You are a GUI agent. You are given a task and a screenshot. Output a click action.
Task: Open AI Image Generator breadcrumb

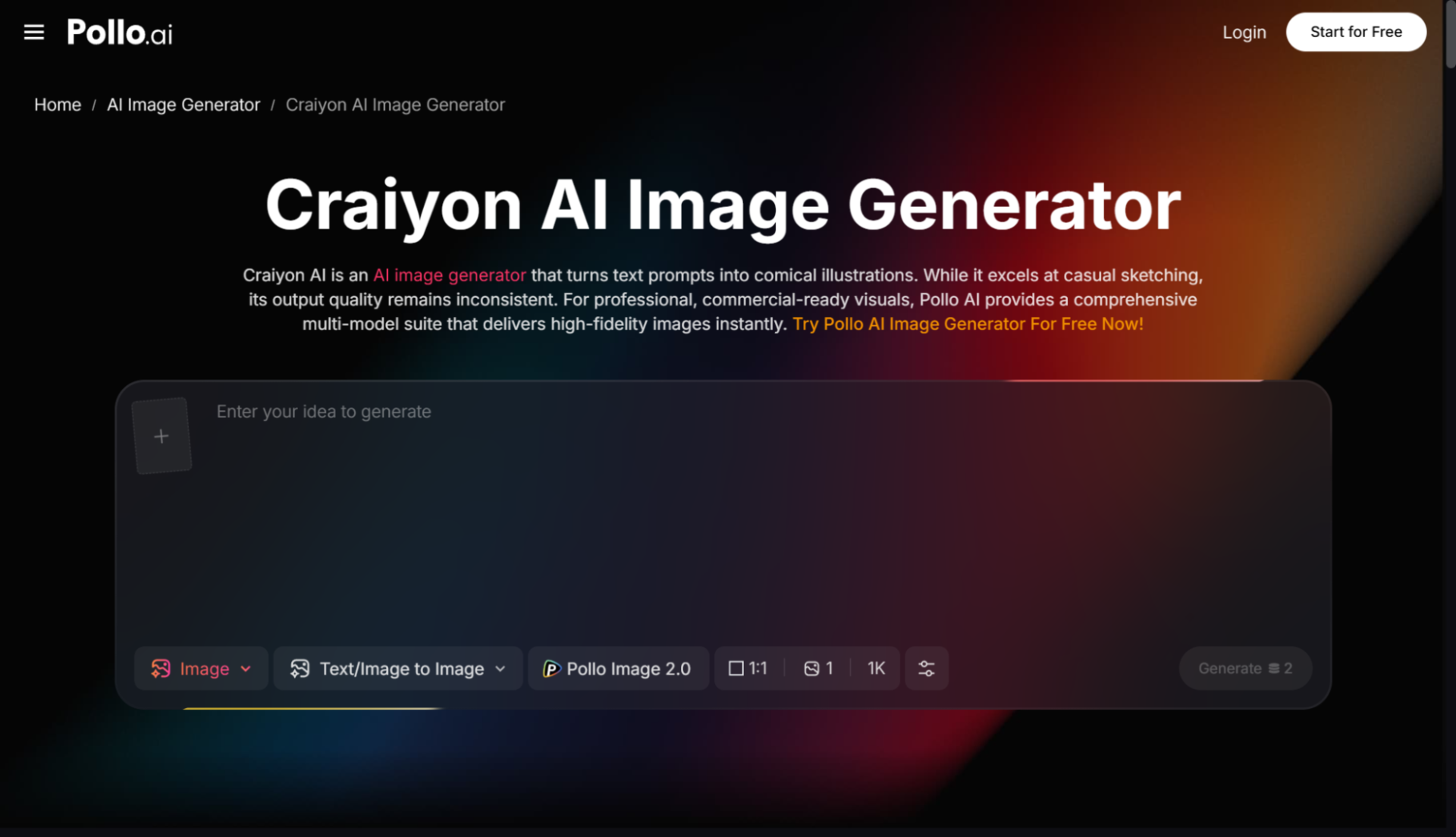(x=184, y=105)
